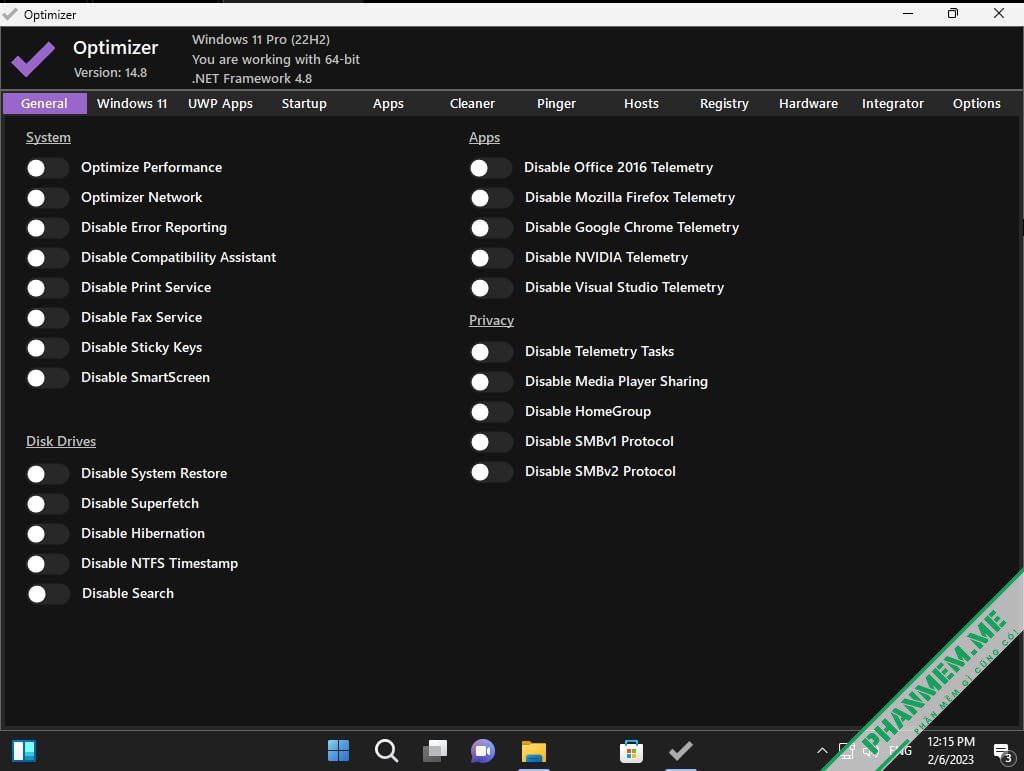Image resolution: width=1024 pixels, height=771 pixels.
Task: Toggle Disable System Restore
Action: 47,474
